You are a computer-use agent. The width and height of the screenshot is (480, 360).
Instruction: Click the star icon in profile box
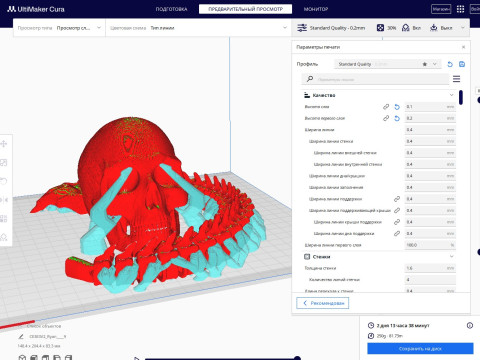click(x=425, y=64)
